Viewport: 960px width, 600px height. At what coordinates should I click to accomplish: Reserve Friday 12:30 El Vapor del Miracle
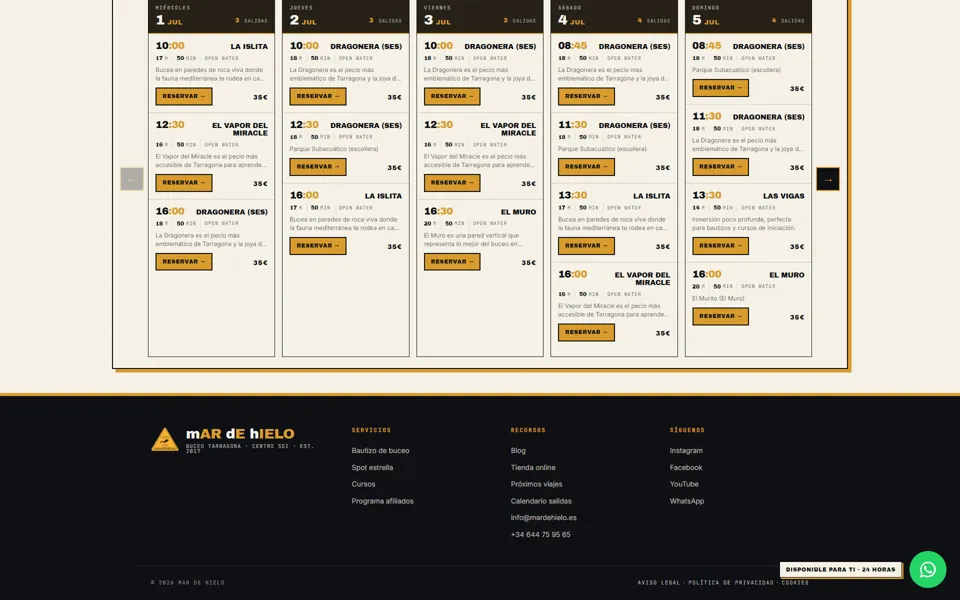click(x=452, y=183)
